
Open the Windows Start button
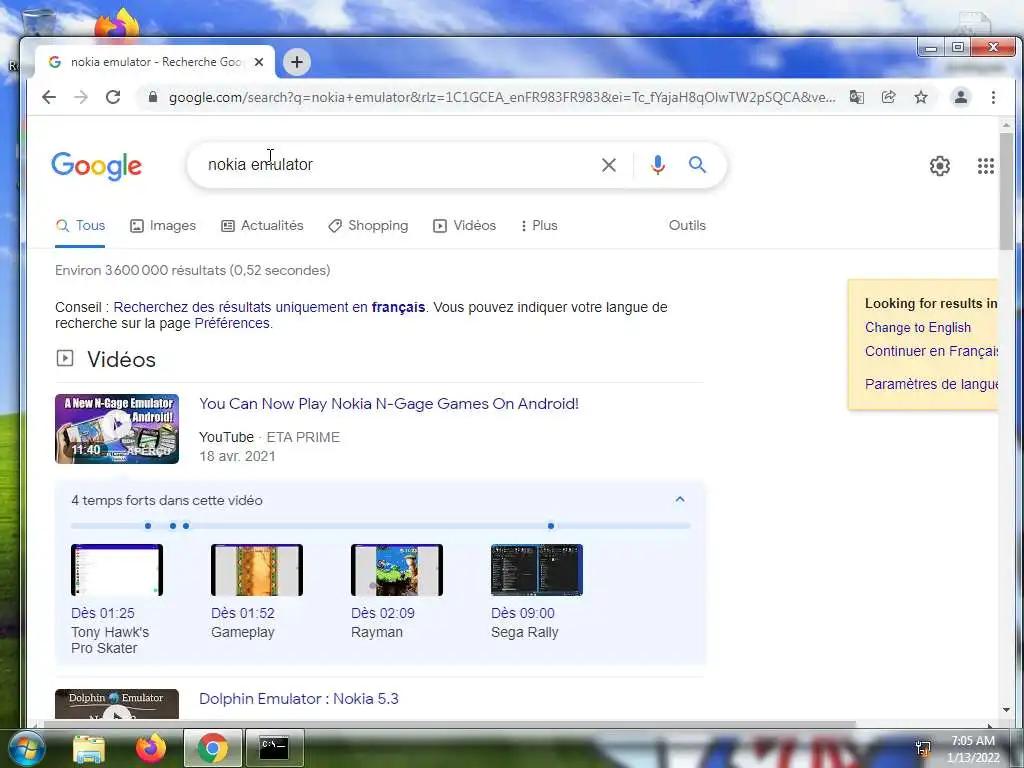click(x=27, y=748)
